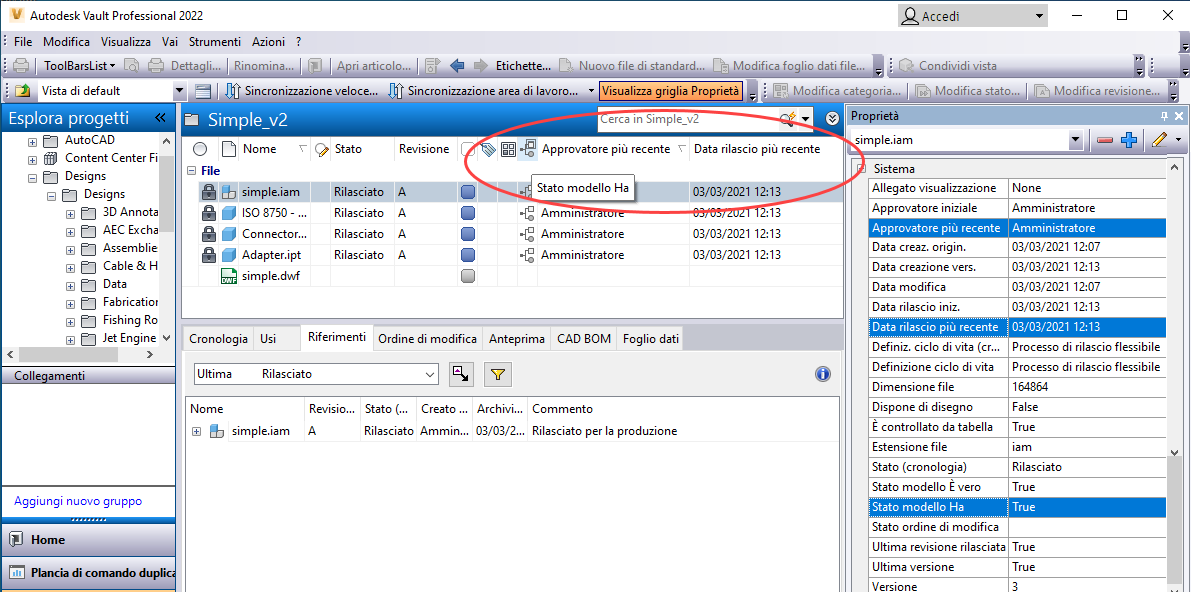Open the Visualizza menu

point(125,42)
